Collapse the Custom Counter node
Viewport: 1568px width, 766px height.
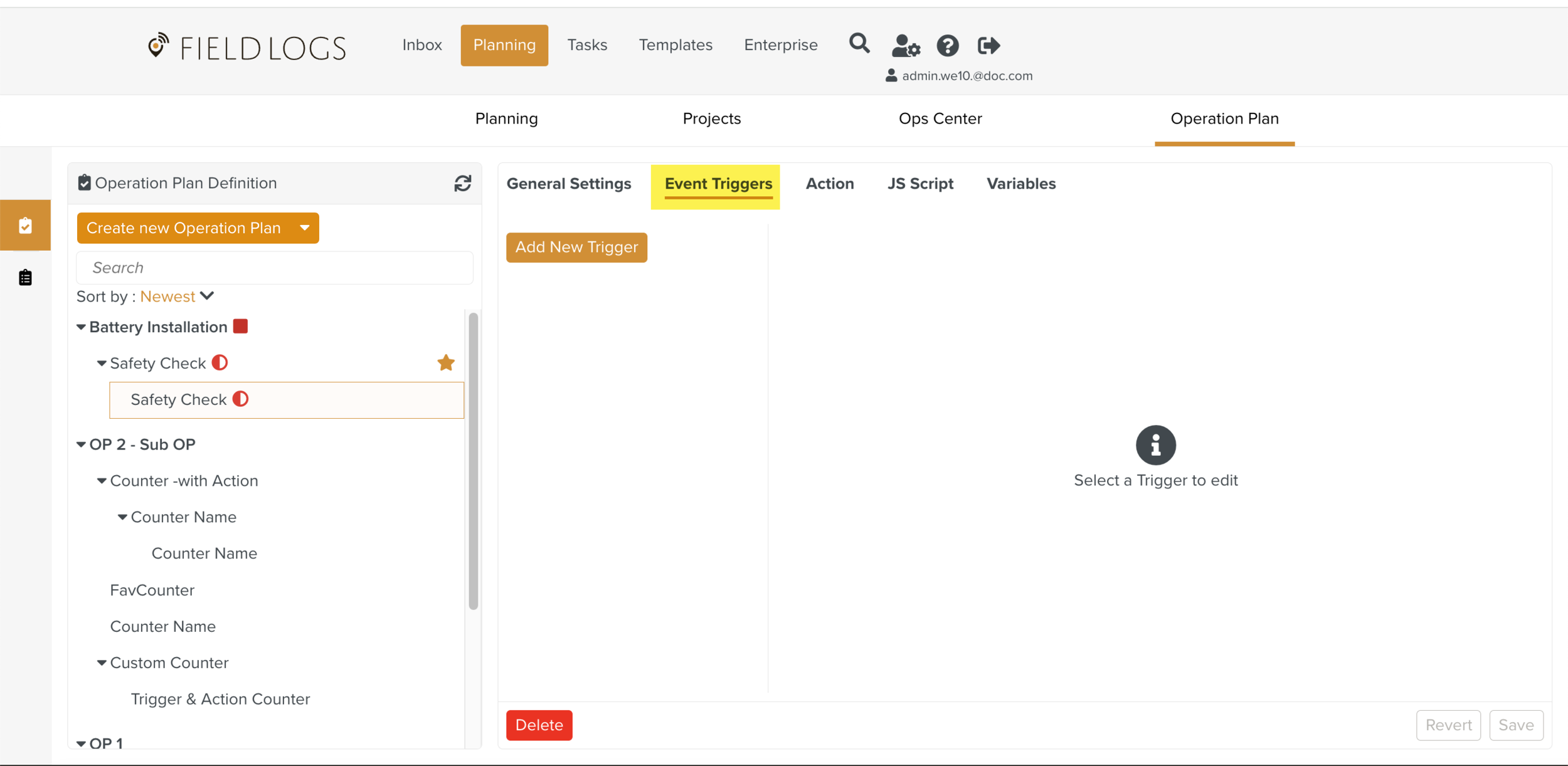coord(102,663)
